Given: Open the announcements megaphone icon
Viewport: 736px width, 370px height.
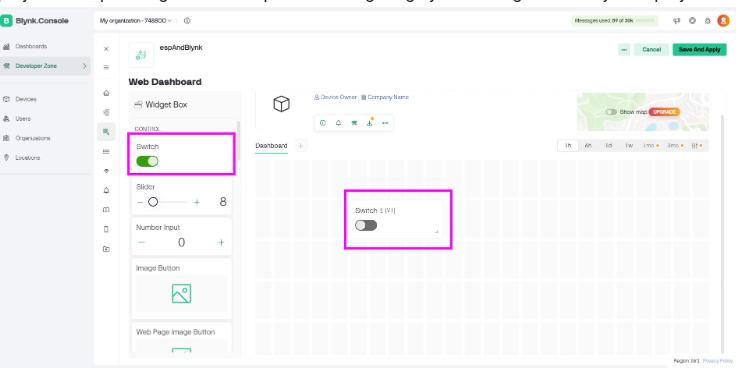Looking at the screenshot, I should pos(676,21).
